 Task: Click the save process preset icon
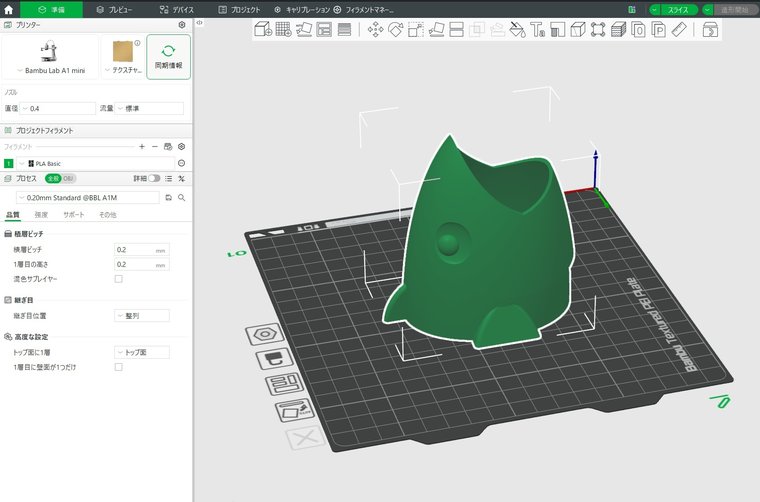tap(169, 198)
